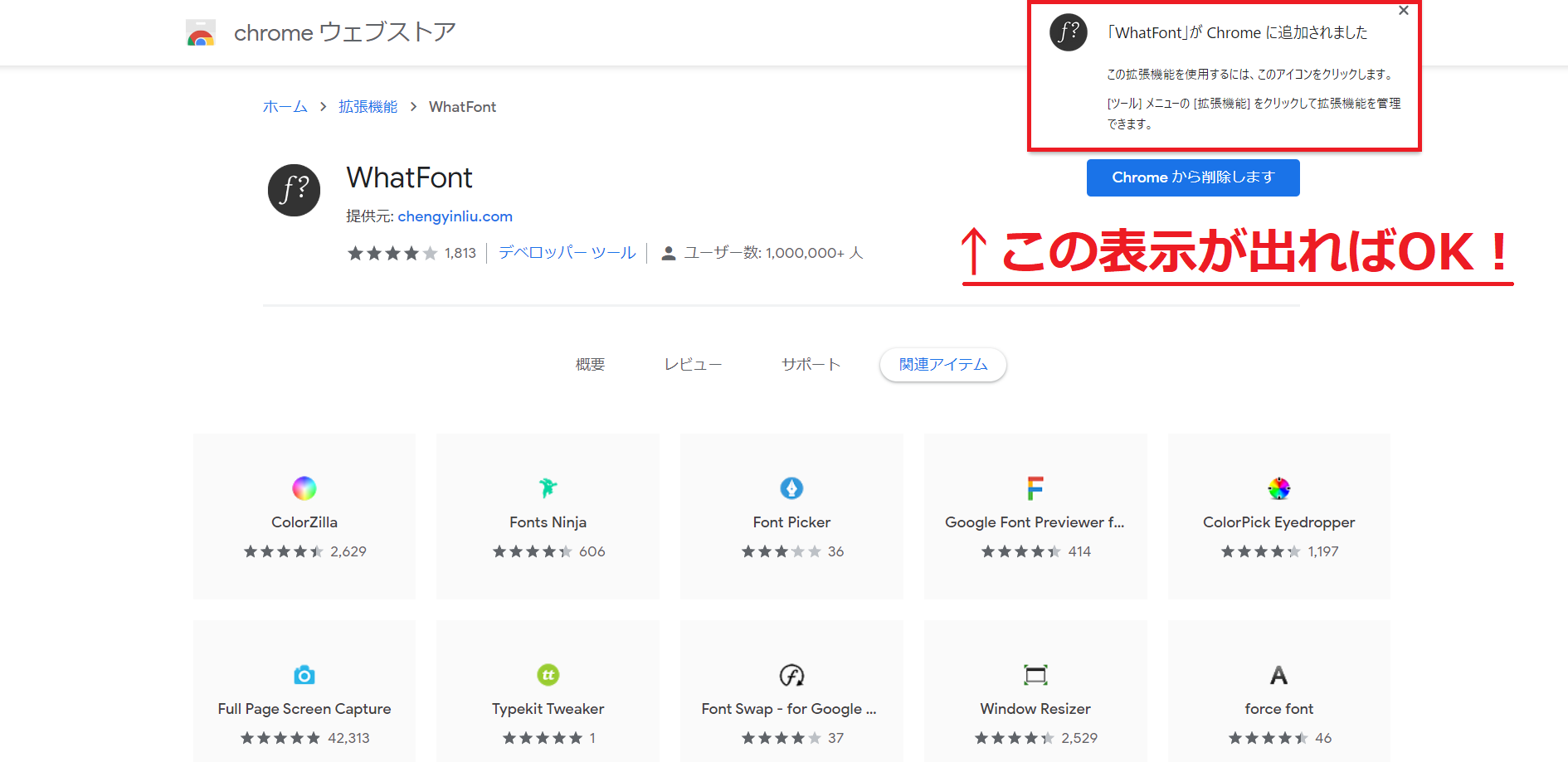The height and width of the screenshot is (762, 1568).
Task: Open the Typekit Tweaker green icon
Action: coord(548,675)
